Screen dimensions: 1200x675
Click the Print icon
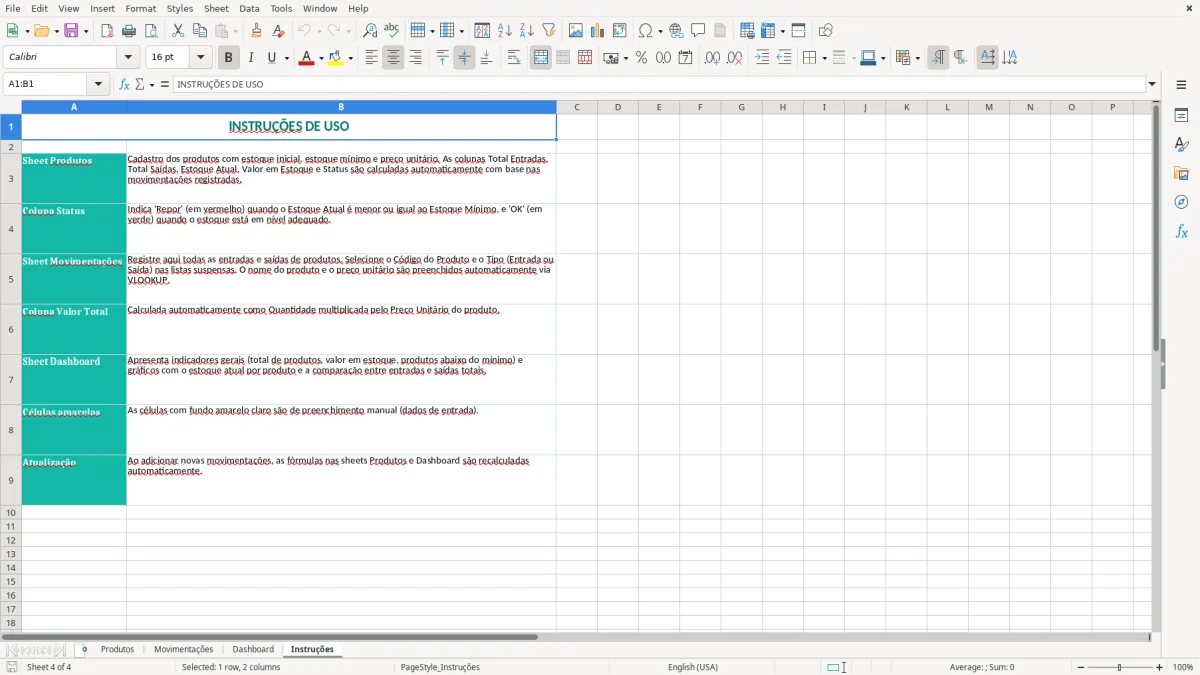[129, 31]
